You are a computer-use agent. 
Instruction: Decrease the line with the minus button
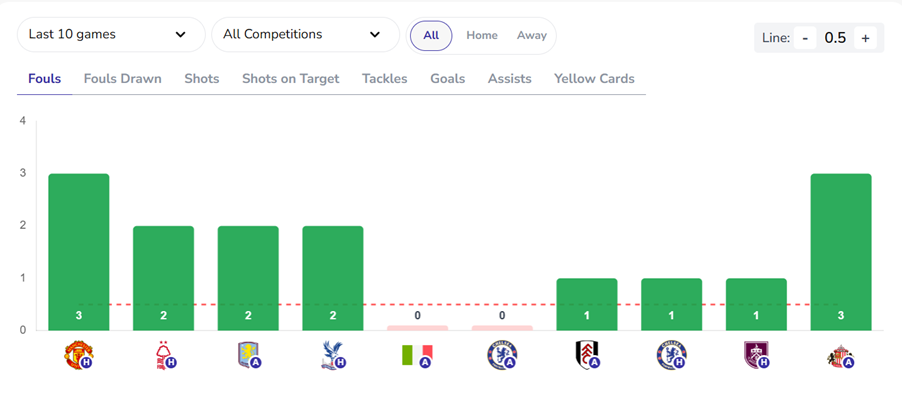coord(804,38)
